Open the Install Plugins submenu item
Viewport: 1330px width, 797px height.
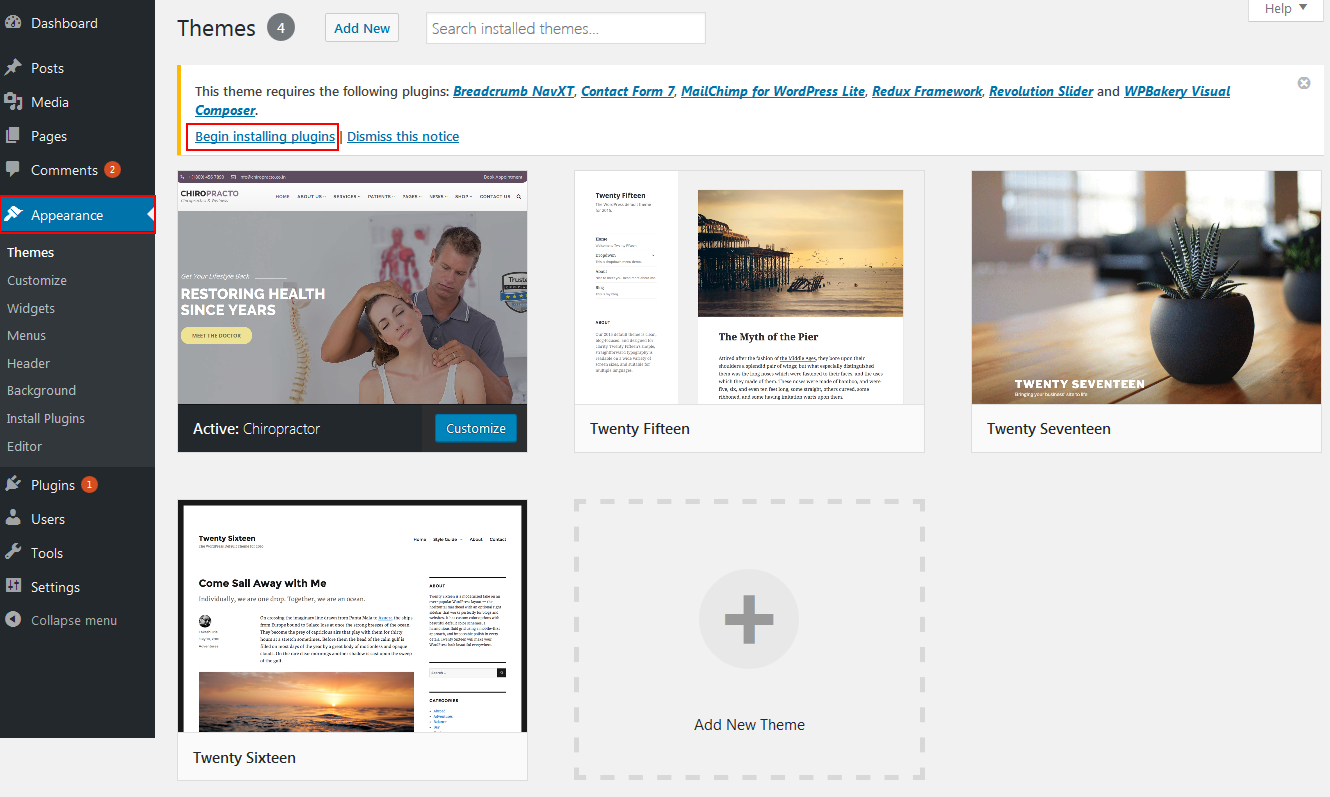pyautogui.click(x=46, y=418)
